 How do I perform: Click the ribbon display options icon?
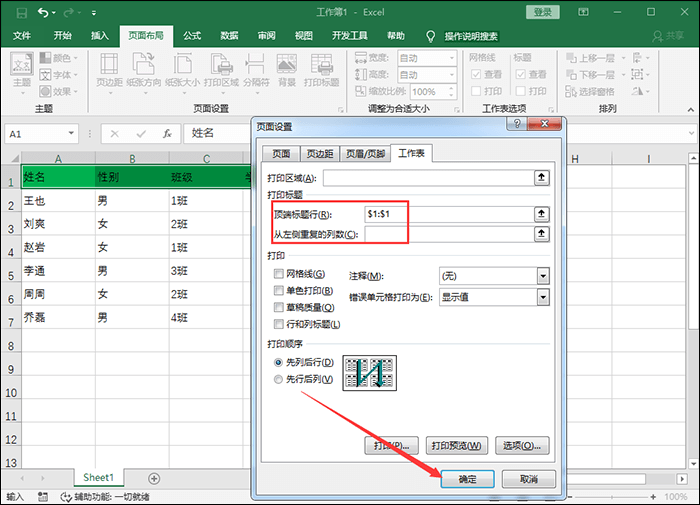583,12
